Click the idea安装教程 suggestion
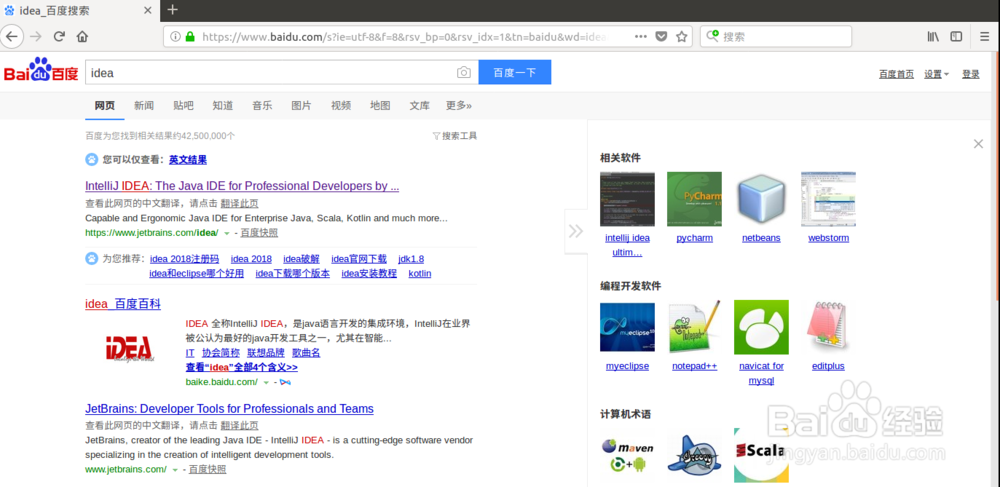 click(x=369, y=273)
